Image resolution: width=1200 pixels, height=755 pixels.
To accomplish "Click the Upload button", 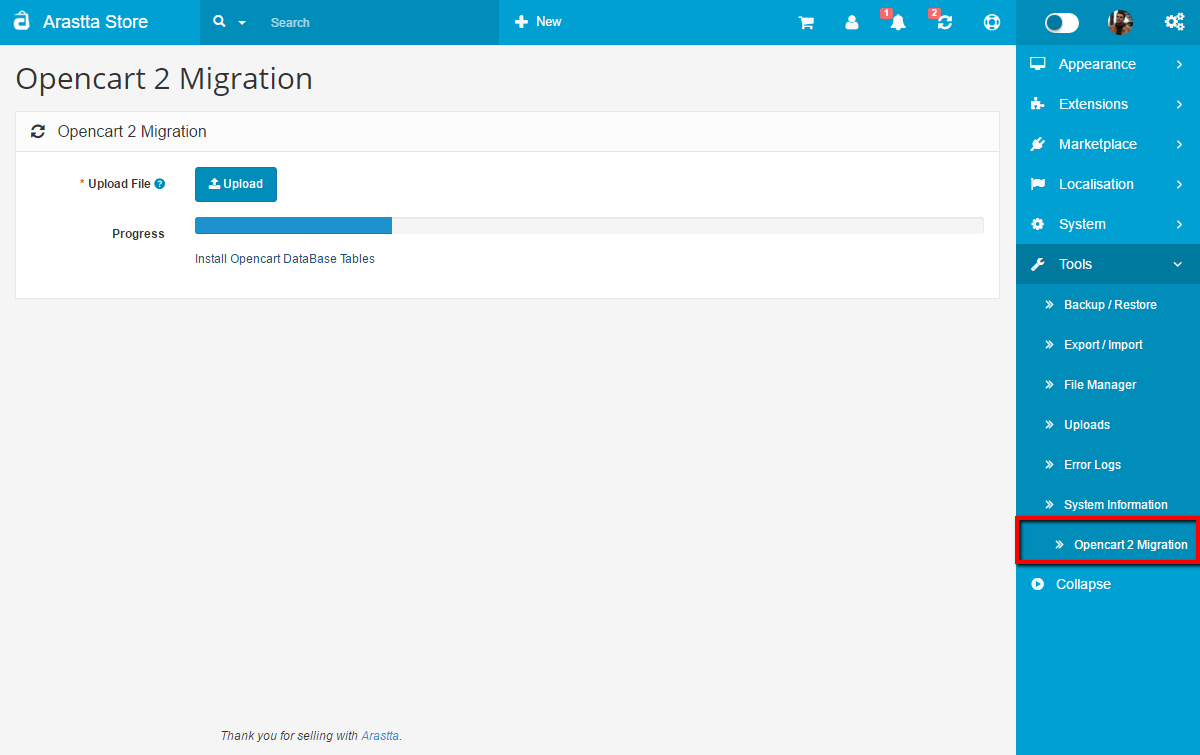I will coord(236,184).
